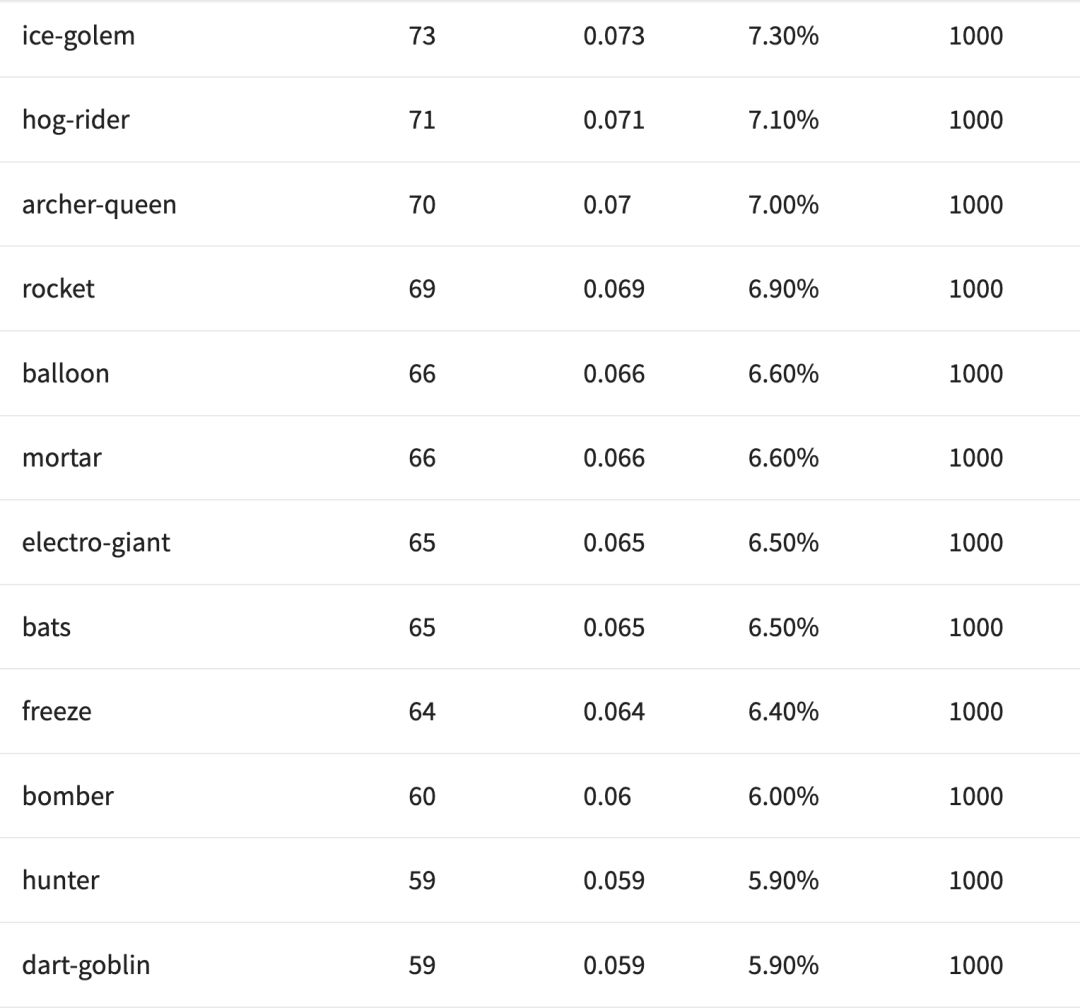Select the 6.00% bomber percentage

(x=783, y=796)
